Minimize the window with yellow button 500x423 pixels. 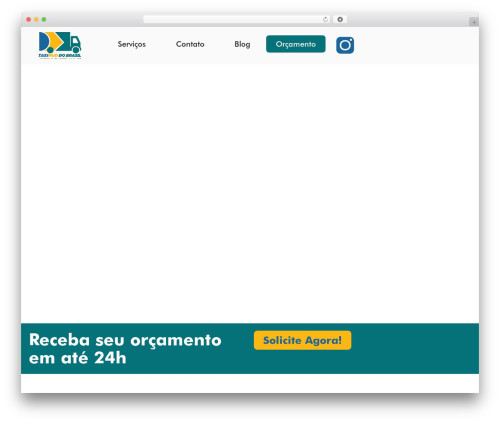pyautogui.click(x=36, y=20)
